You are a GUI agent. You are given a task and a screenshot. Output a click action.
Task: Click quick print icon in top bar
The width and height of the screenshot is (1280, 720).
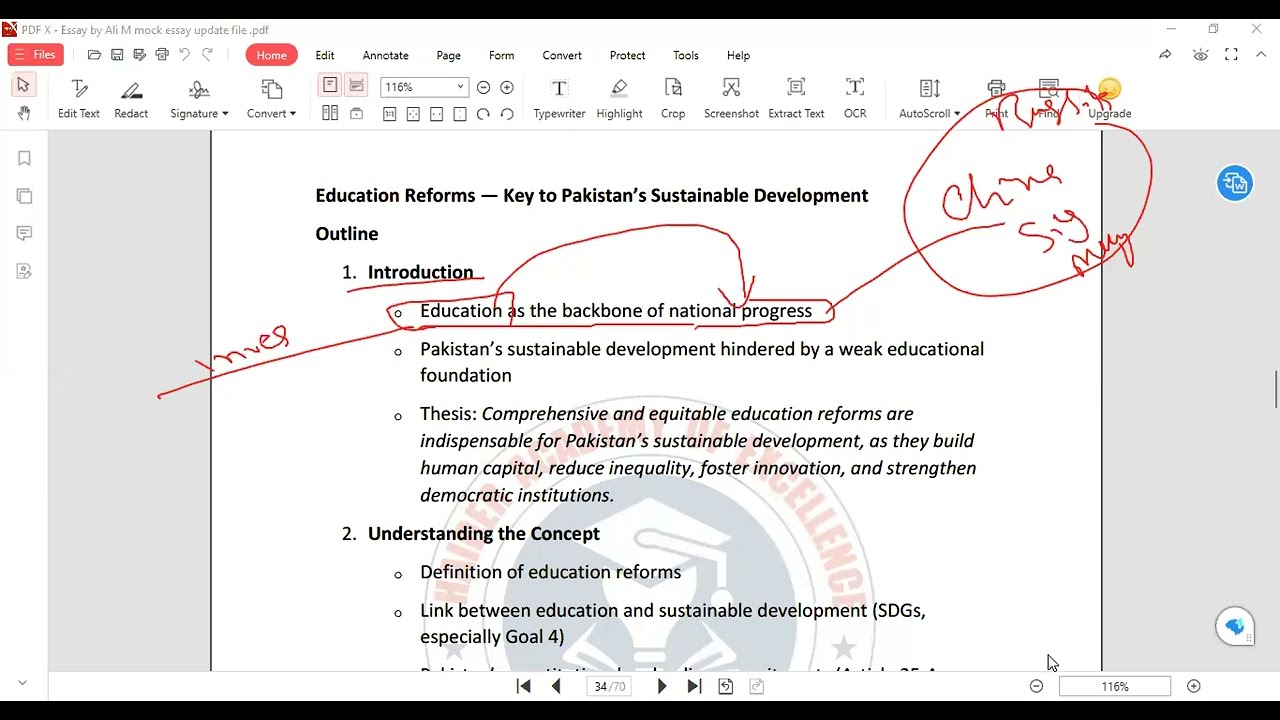click(x=162, y=55)
